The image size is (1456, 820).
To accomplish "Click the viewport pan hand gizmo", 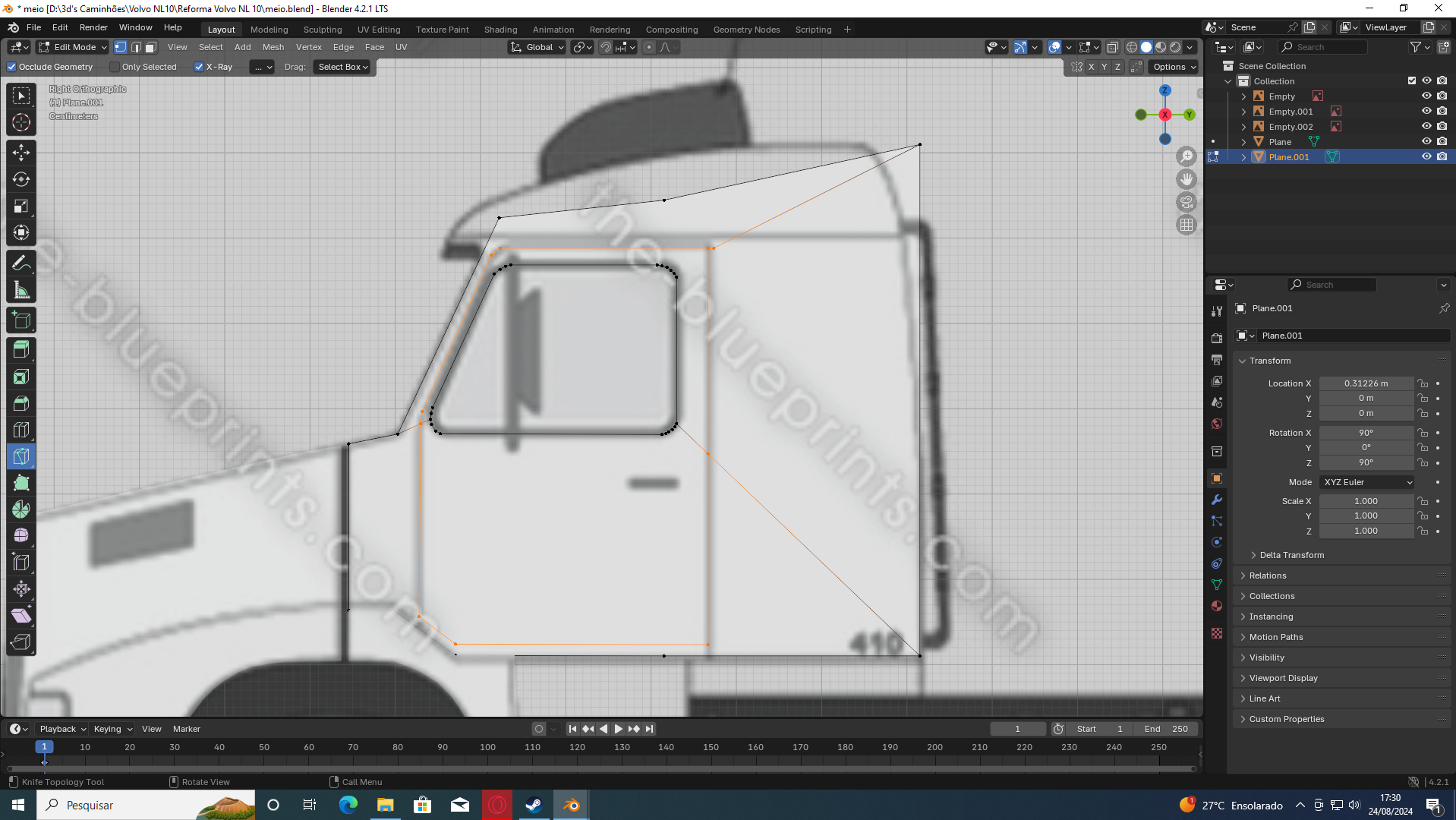I will 1187,179.
